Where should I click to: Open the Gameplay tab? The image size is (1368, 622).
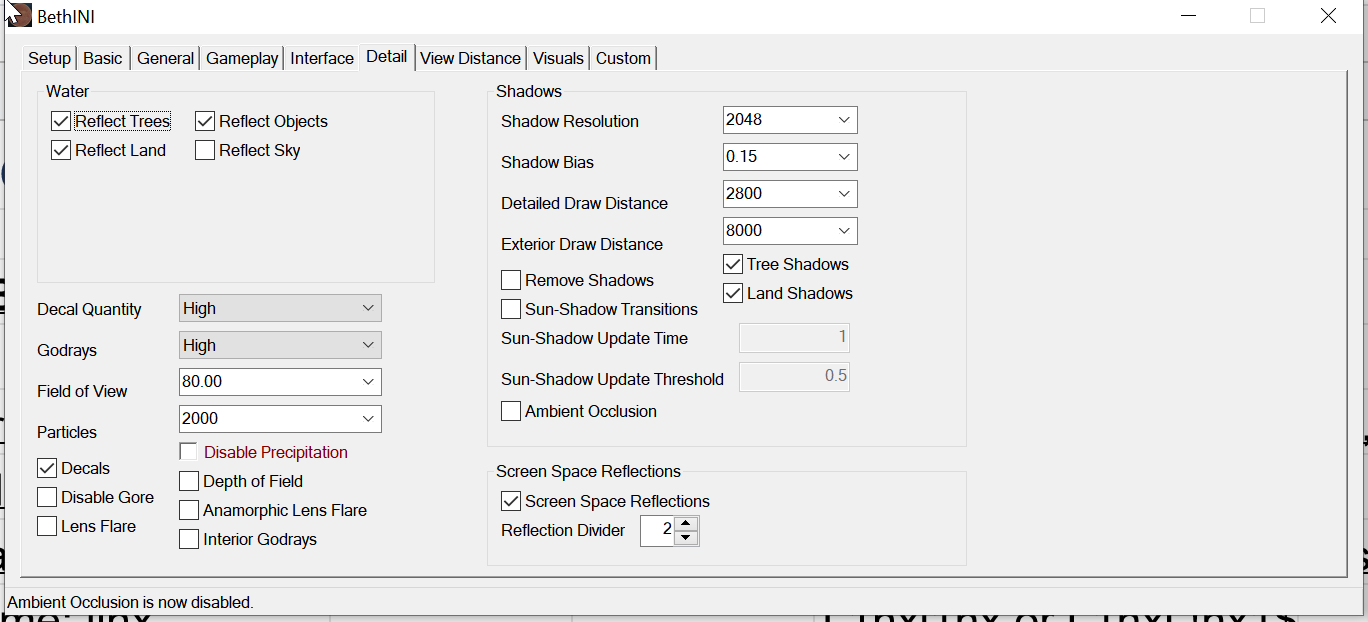coord(242,58)
